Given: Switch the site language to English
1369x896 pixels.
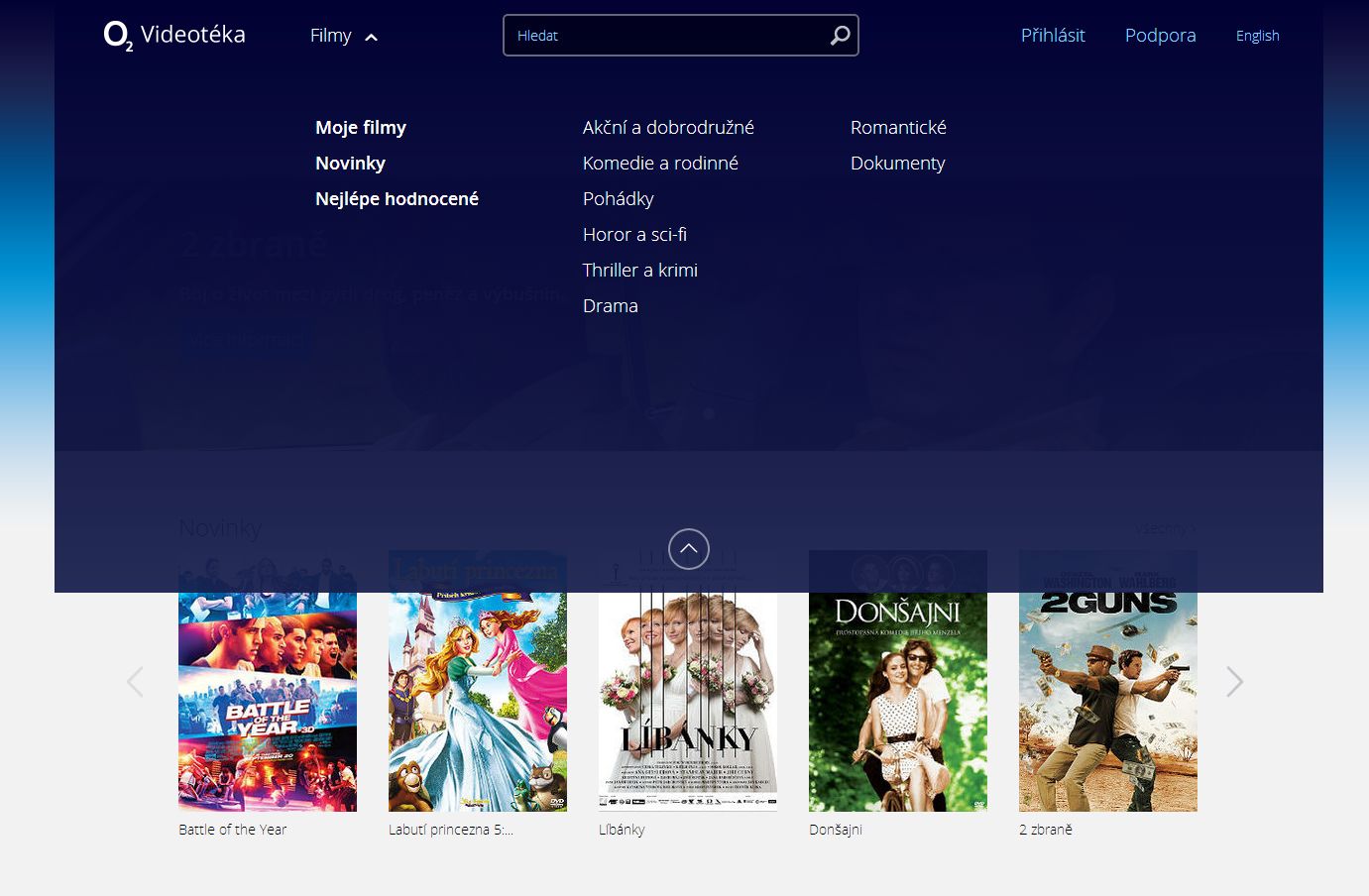Looking at the screenshot, I should 1257,36.
